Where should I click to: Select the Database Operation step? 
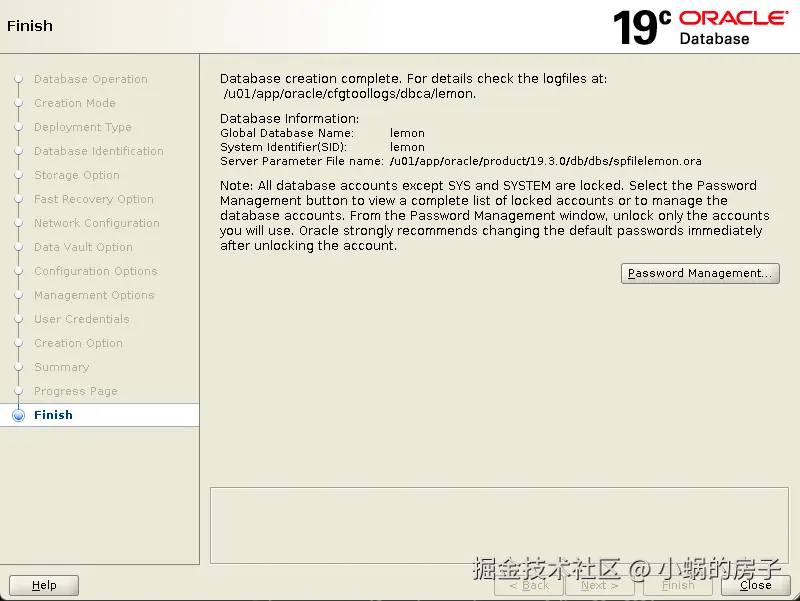(x=91, y=79)
